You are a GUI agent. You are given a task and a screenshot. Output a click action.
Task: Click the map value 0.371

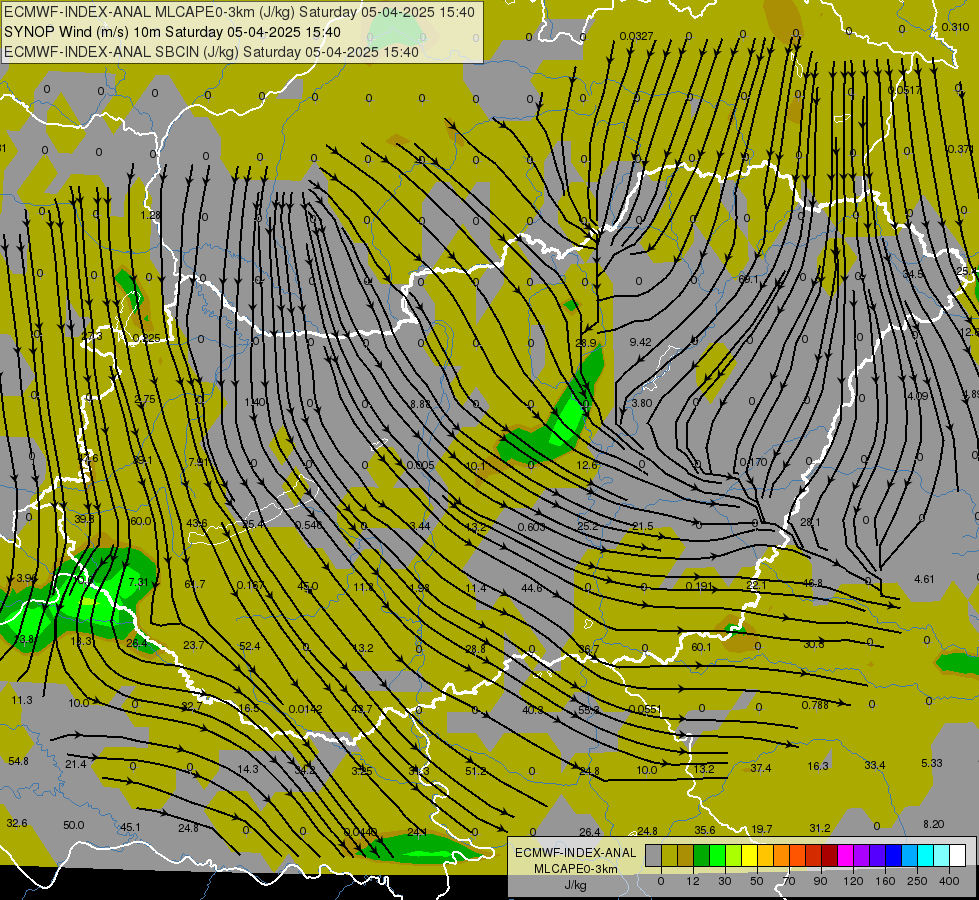coord(960,149)
